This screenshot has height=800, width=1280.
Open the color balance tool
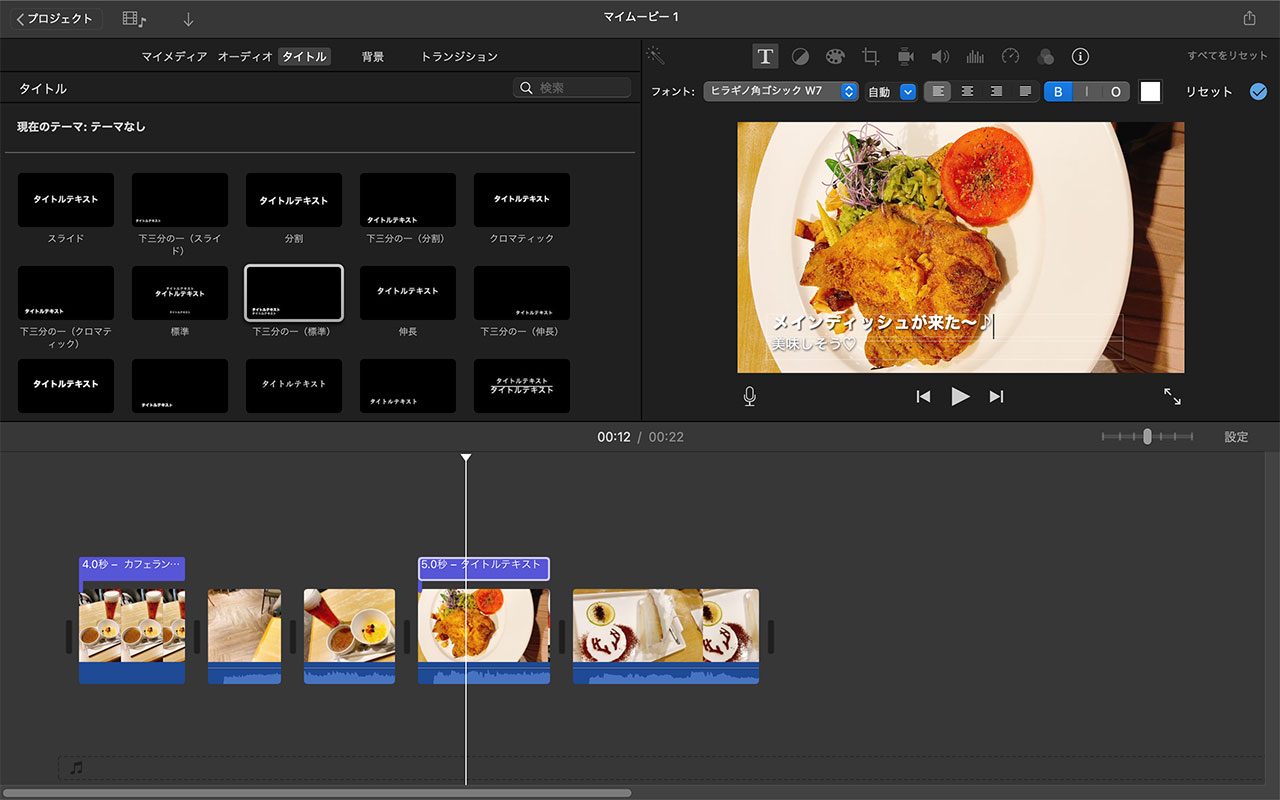point(800,57)
